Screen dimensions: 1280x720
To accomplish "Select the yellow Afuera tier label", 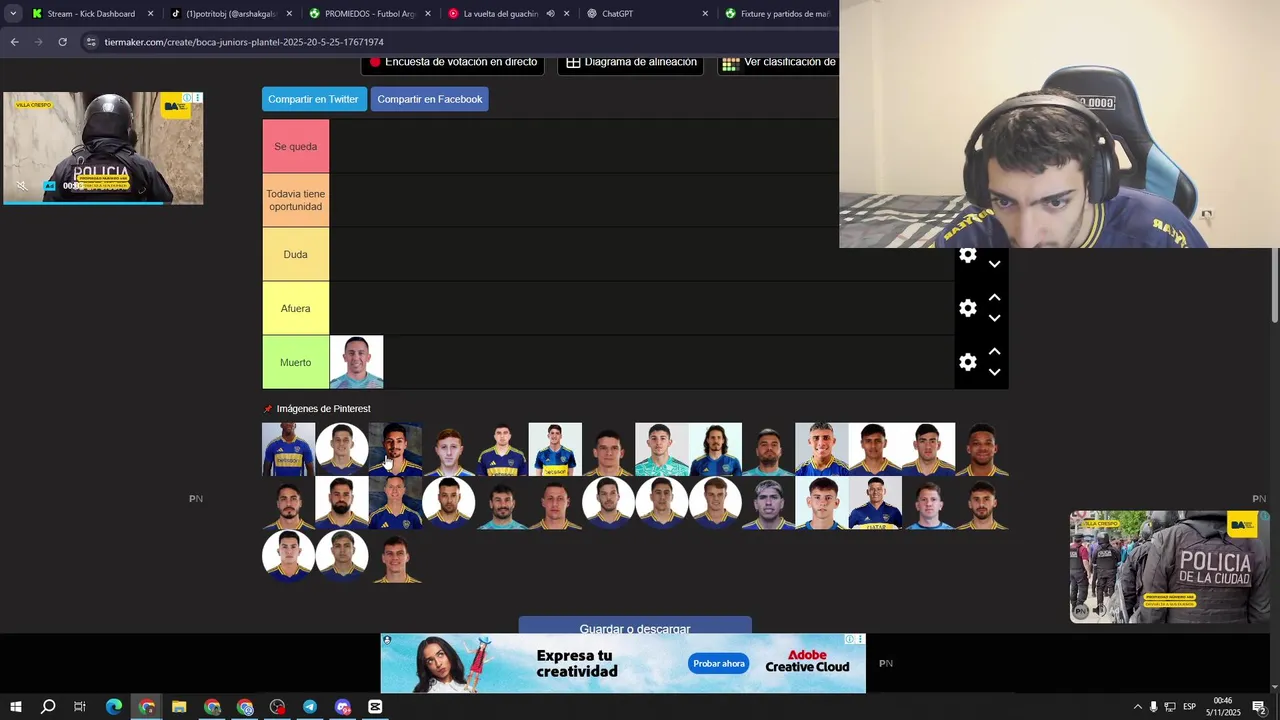I will (296, 308).
